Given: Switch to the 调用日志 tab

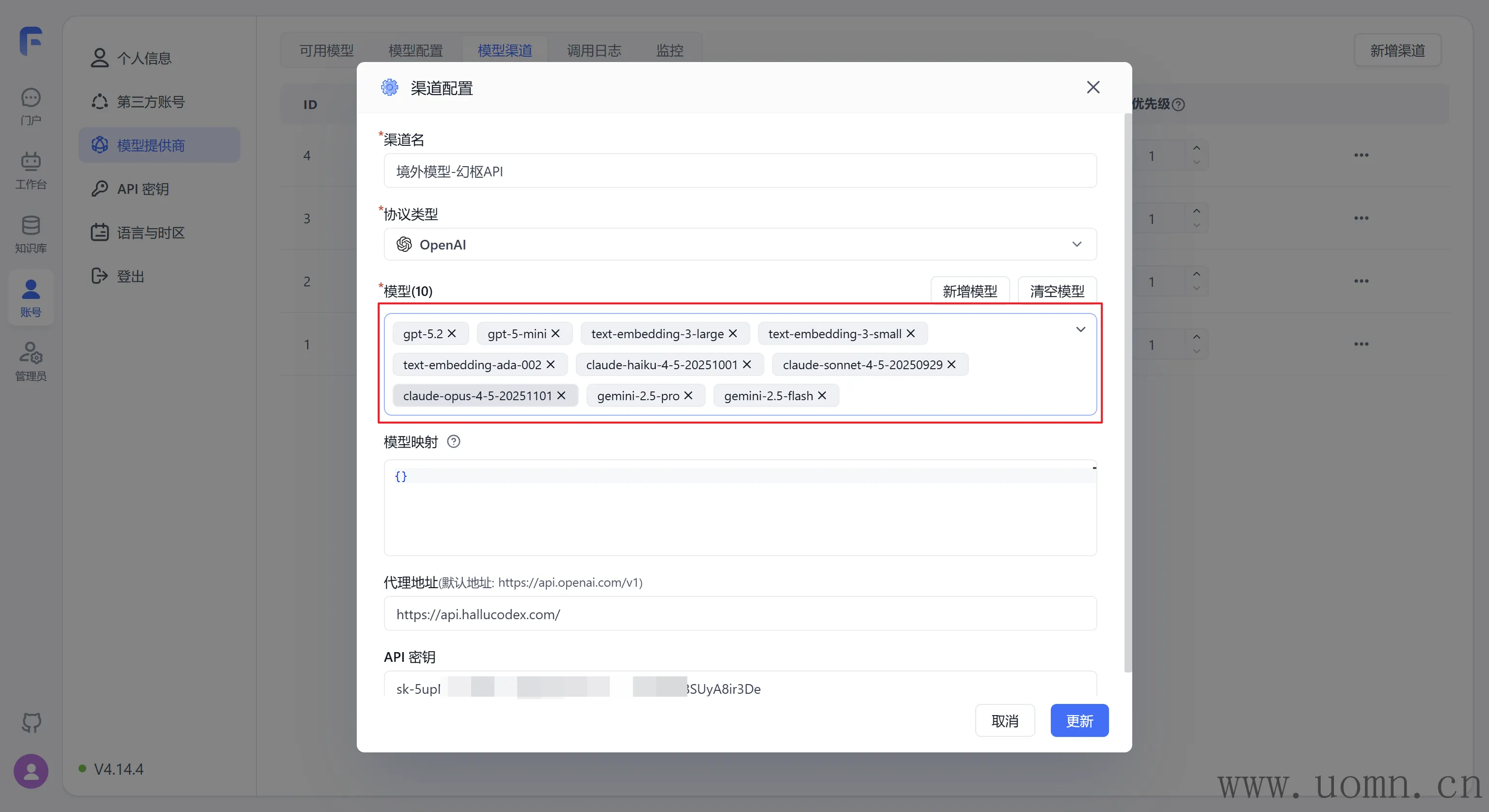Looking at the screenshot, I should 594,50.
